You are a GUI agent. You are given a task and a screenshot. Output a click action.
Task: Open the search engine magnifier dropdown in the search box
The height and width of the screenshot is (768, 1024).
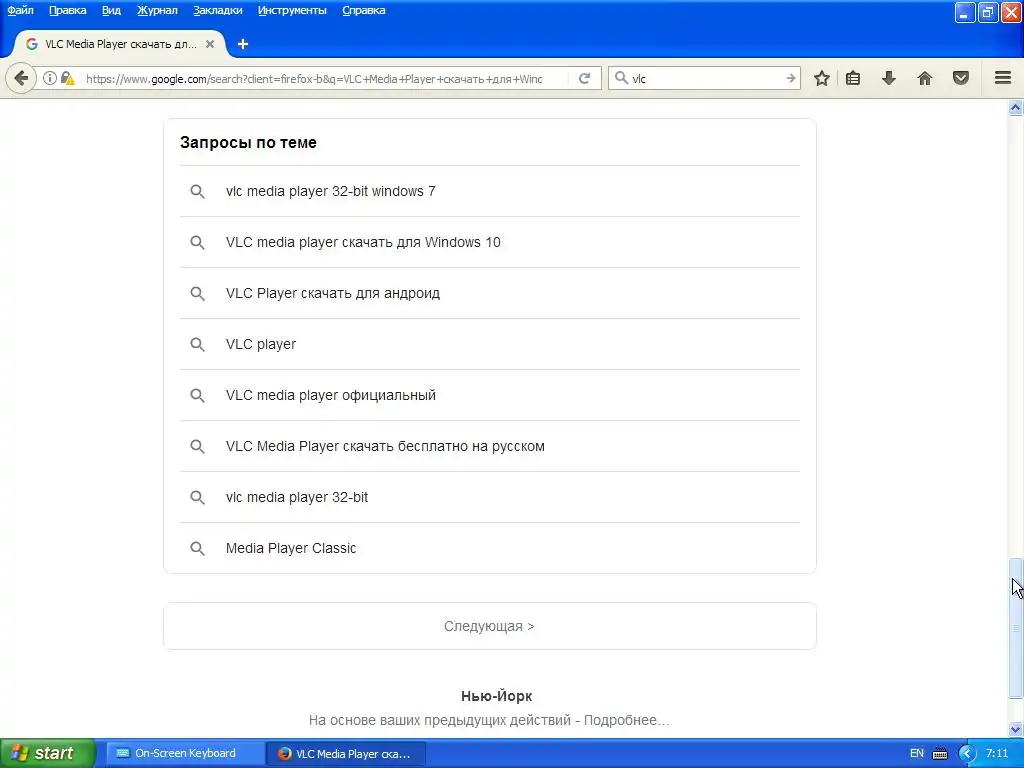tap(622, 78)
